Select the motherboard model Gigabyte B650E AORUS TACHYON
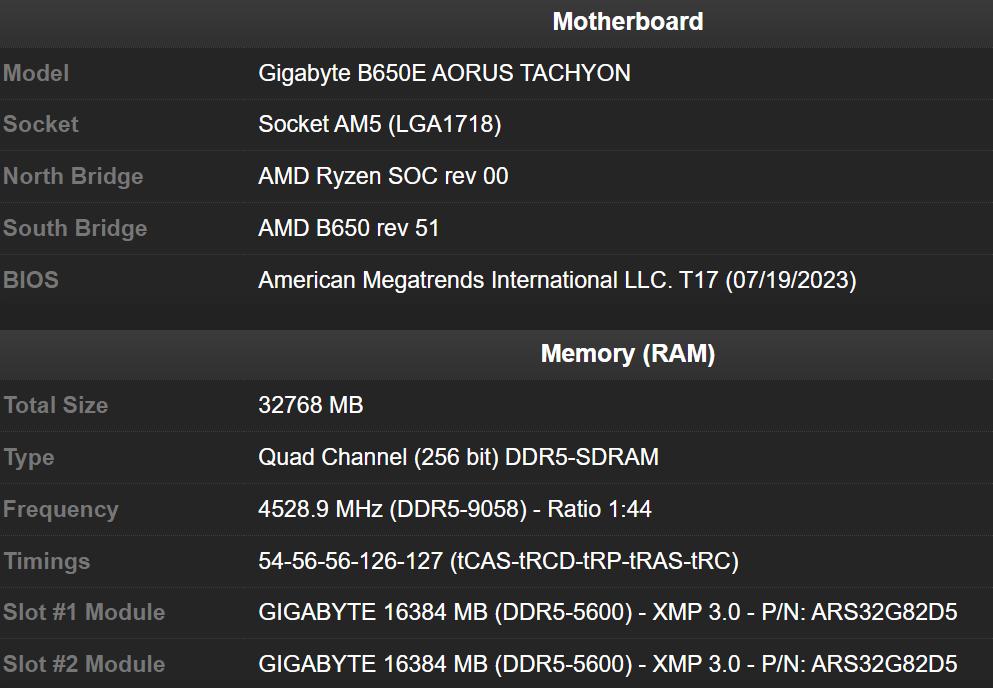Image resolution: width=993 pixels, height=688 pixels. coord(444,73)
